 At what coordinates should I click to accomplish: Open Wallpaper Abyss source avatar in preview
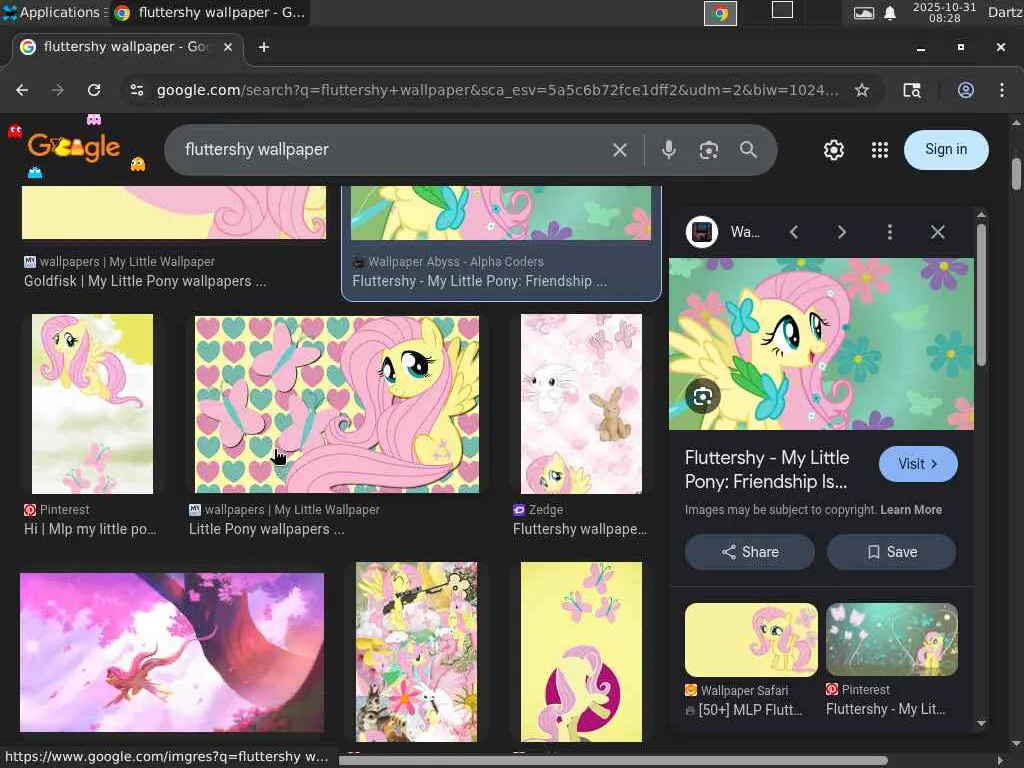pyautogui.click(x=702, y=232)
